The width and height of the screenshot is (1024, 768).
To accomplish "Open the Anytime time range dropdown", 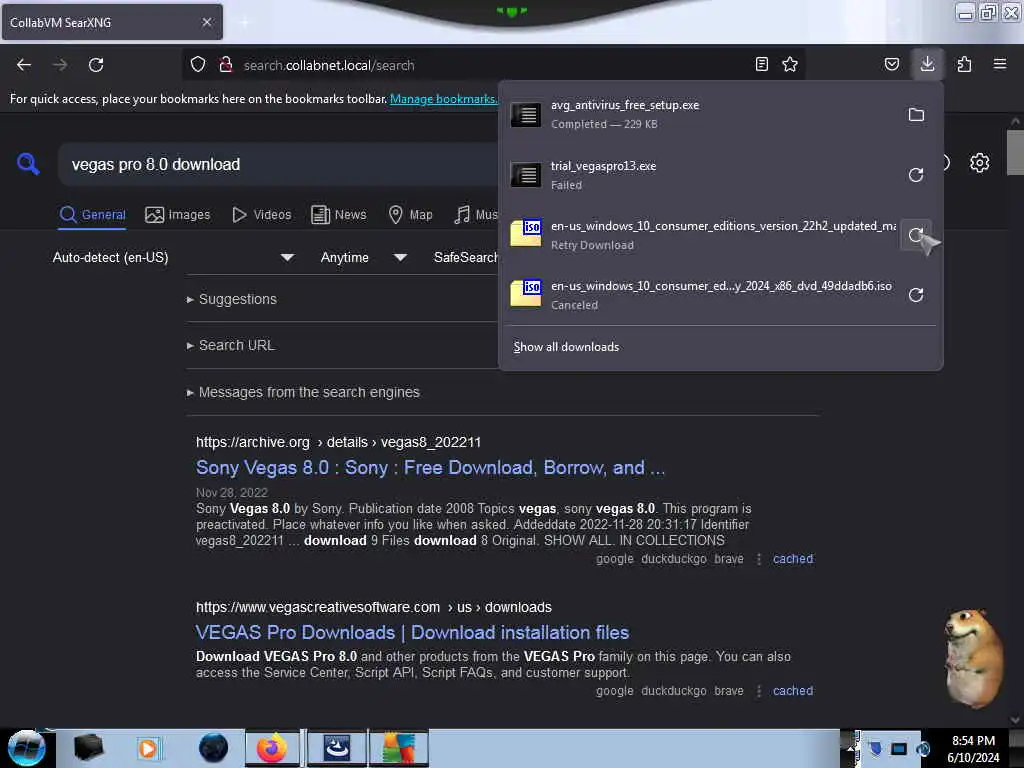I will (x=363, y=257).
